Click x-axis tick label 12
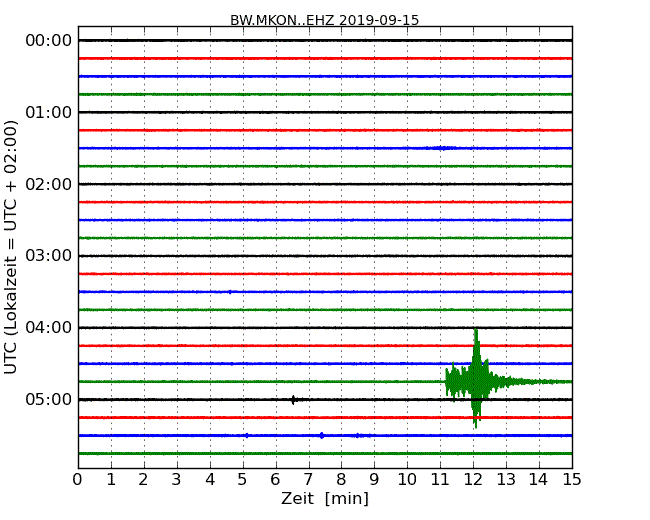 pos(473,480)
